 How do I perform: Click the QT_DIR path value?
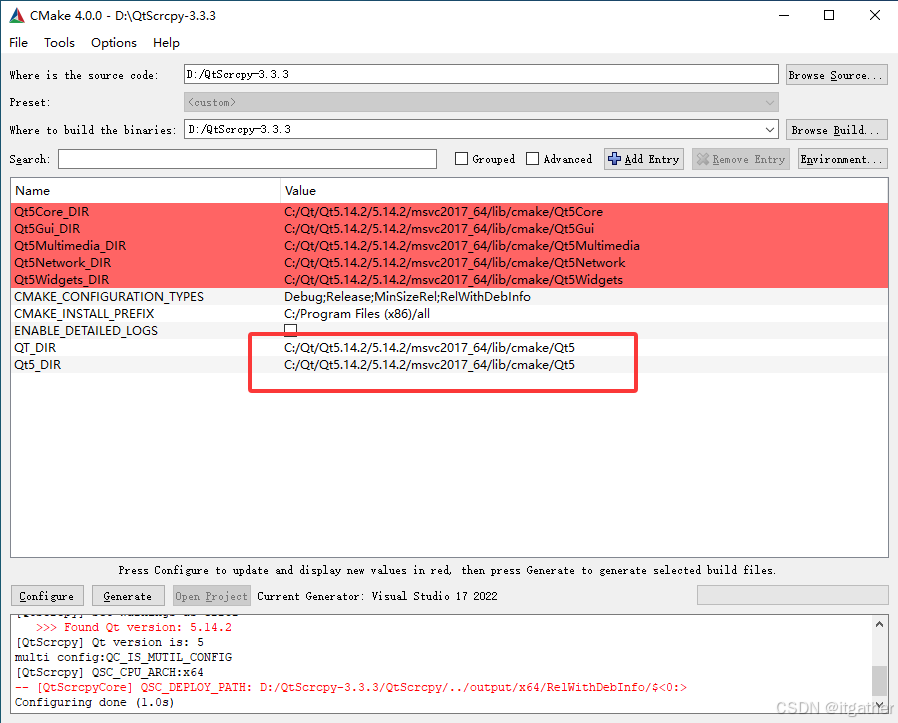coord(429,348)
